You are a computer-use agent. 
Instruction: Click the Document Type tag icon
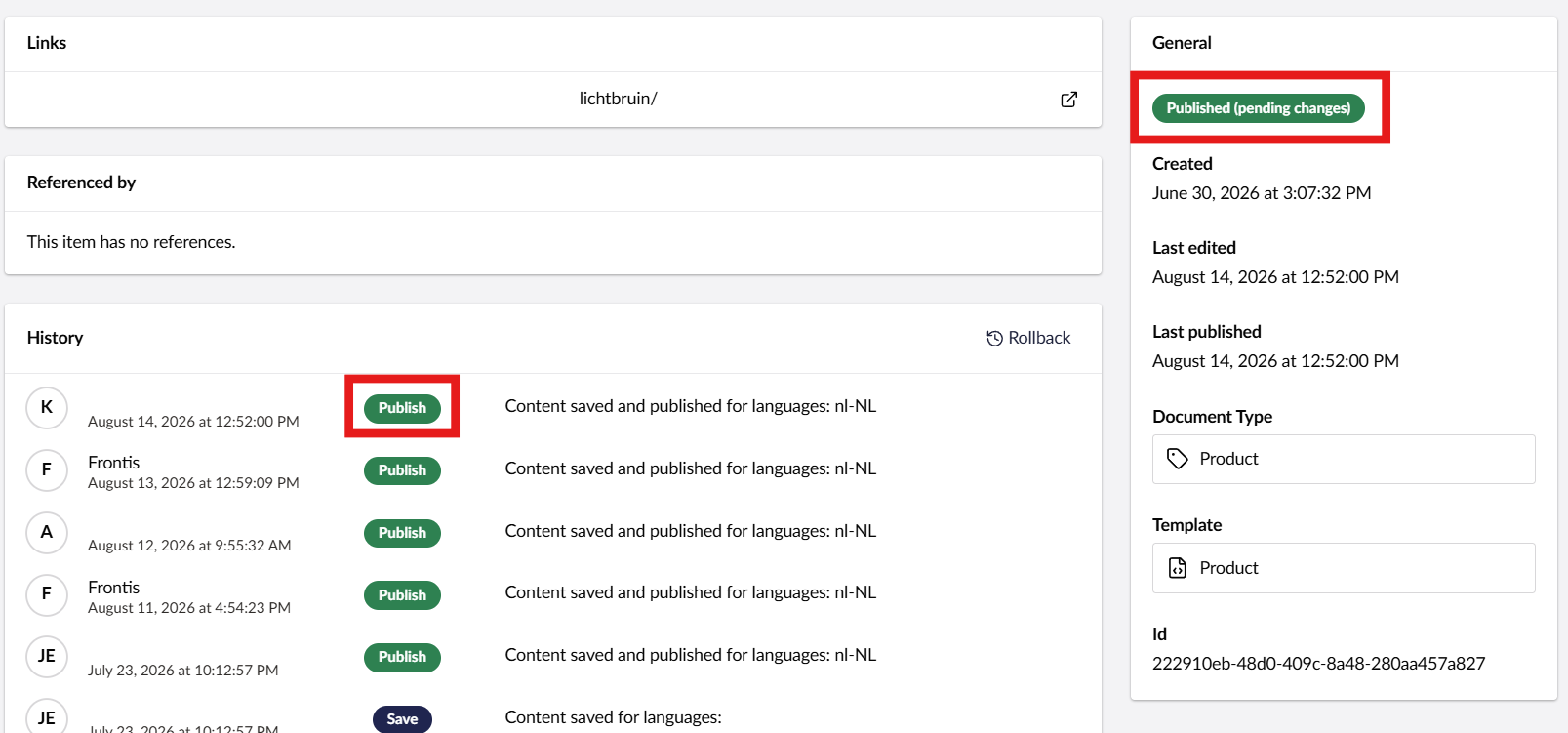coord(1178,459)
